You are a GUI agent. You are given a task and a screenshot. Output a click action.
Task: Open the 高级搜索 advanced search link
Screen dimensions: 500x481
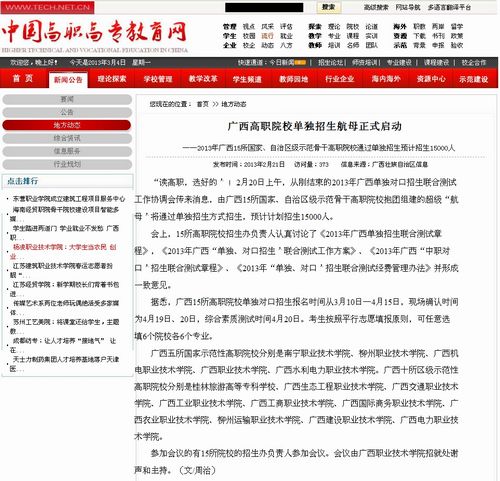376,7
